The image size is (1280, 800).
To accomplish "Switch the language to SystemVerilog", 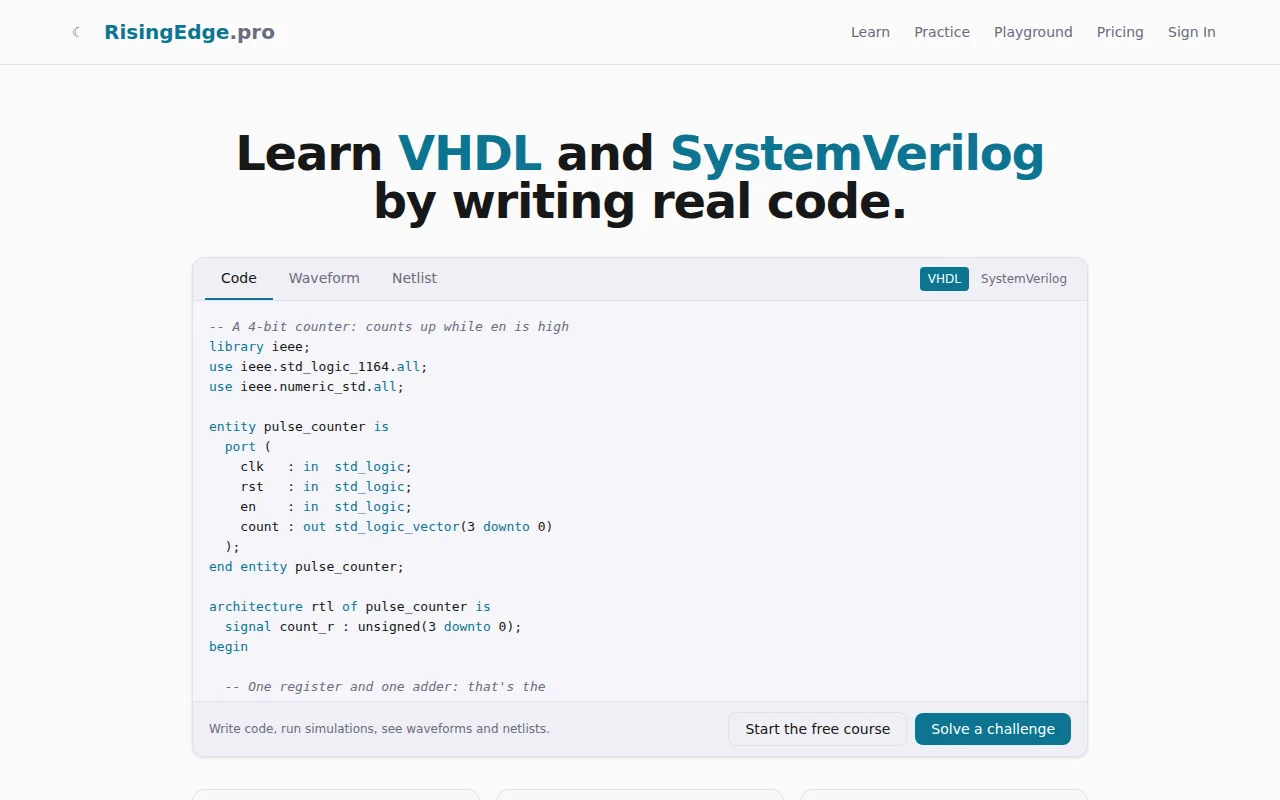I will point(1024,279).
